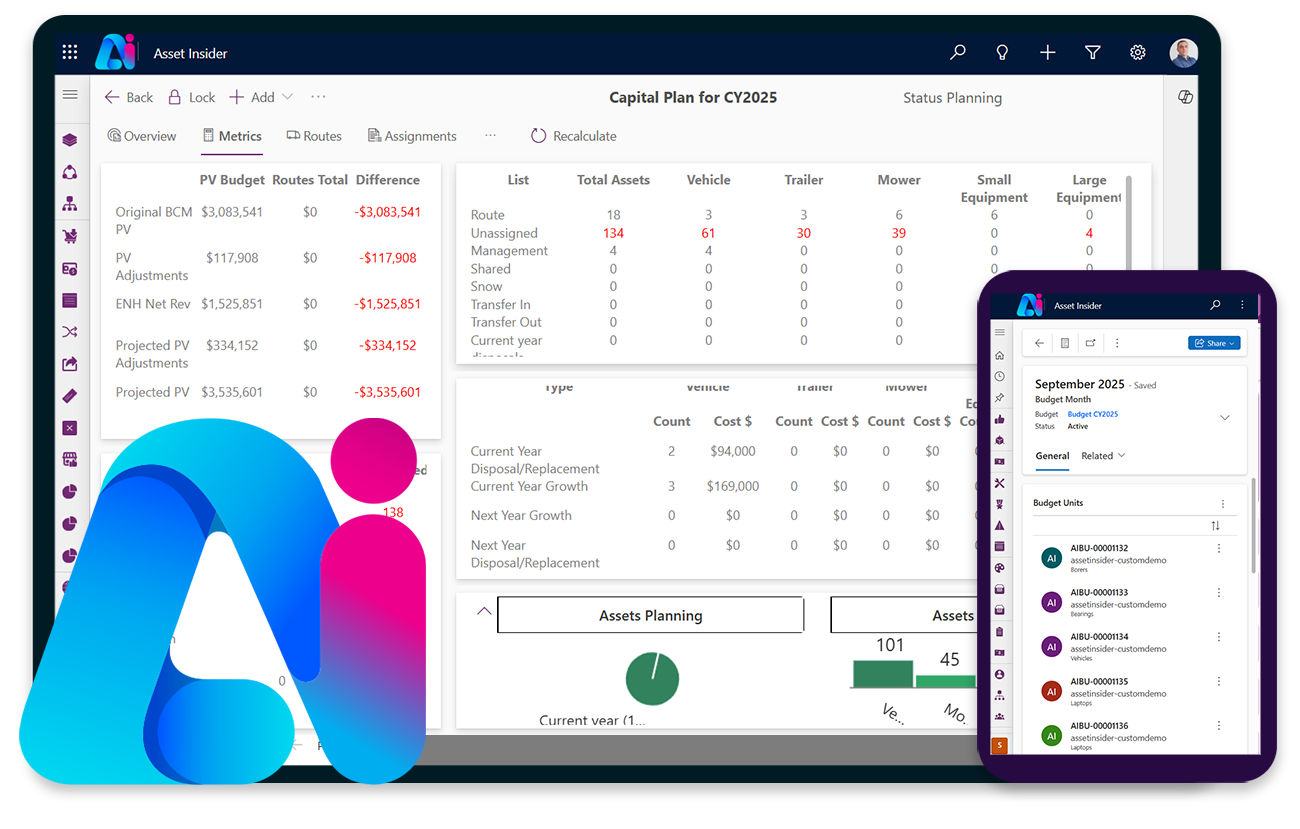Open Recent clock icon in phone sidebar
The width and height of the screenshot is (1300, 829).
(x=999, y=376)
